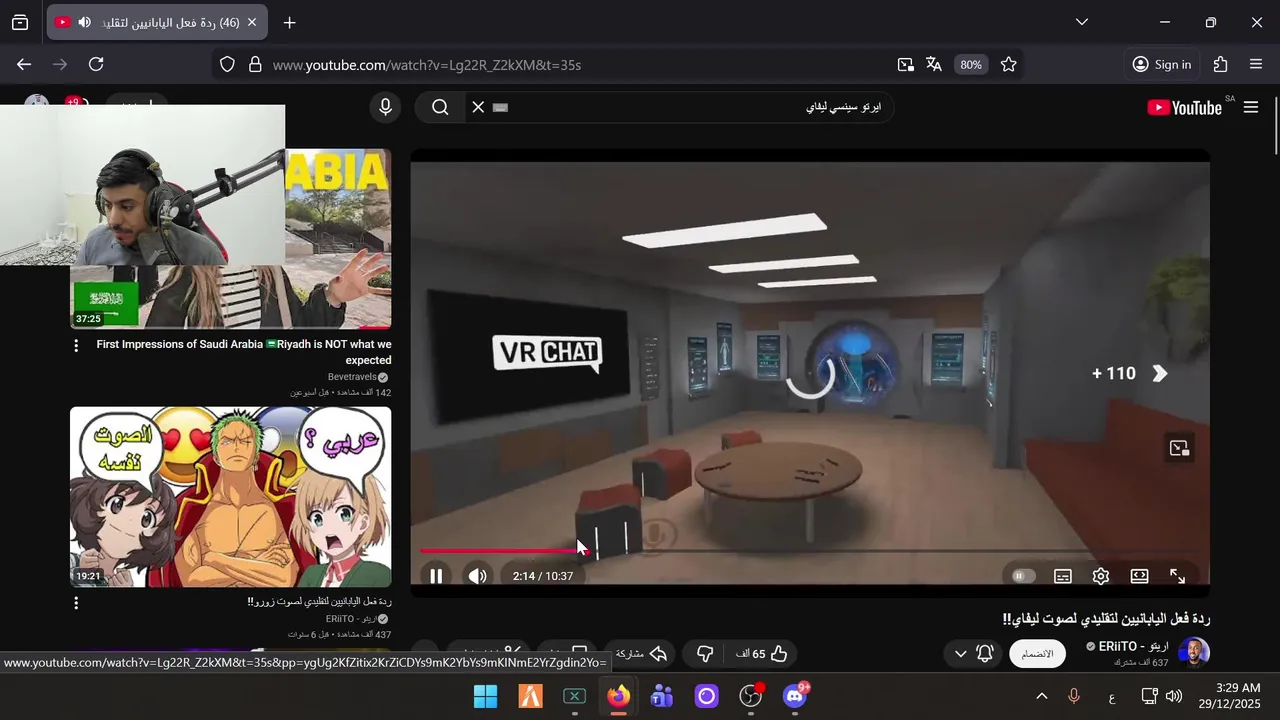Reset the 80% zoom indicator
The image size is (1280, 720).
point(971,64)
